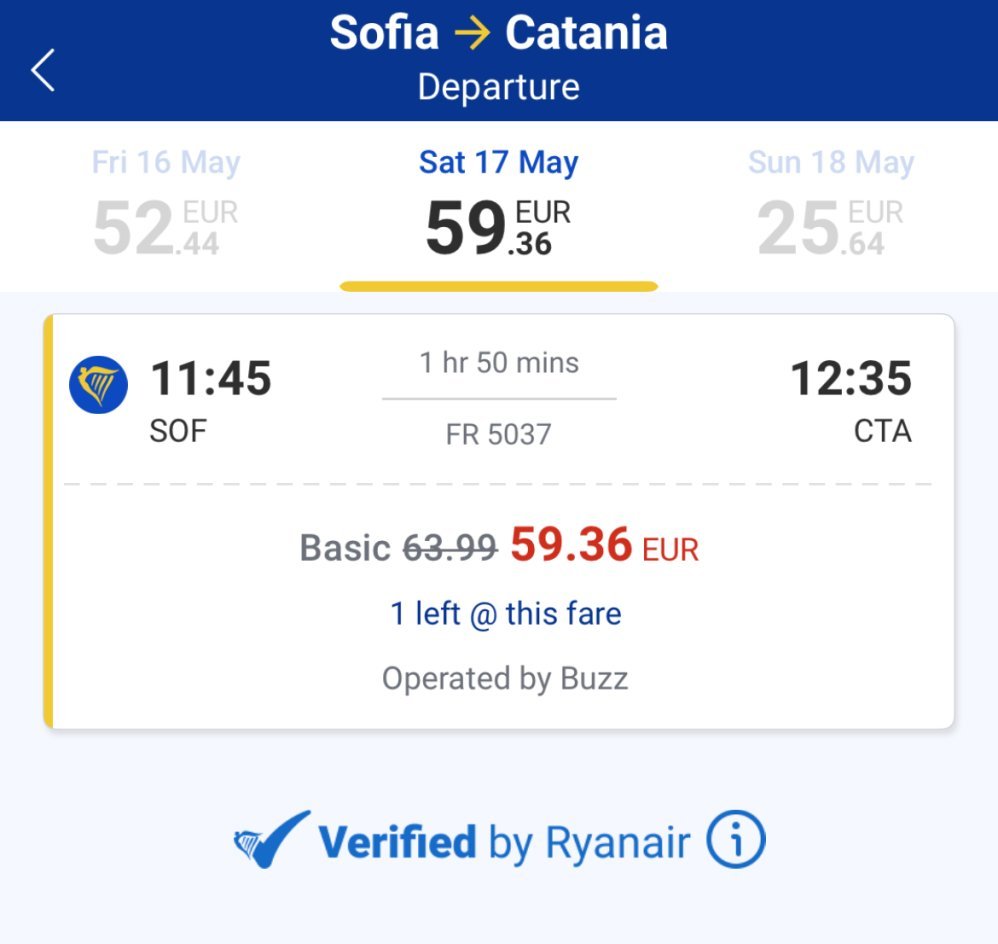Click the struck-through 63.99 original price
This screenshot has height=944, width=998.
point(450,547)
